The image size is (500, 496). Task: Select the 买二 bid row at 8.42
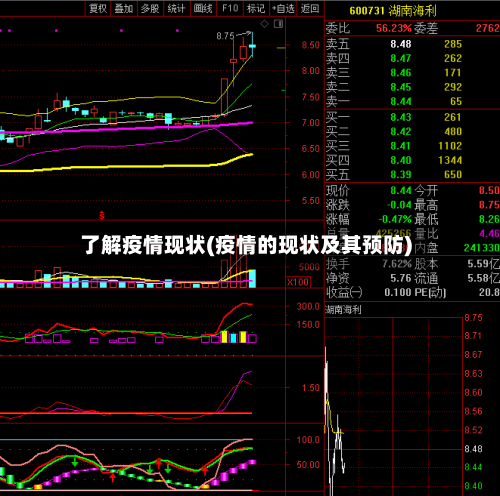(x=412, y=132)
